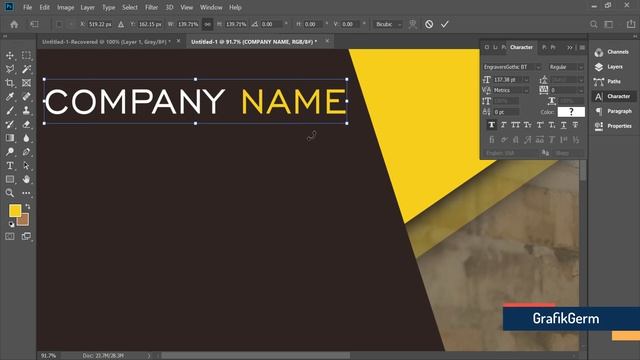Toggle relative positioning triangle for reference point
The width and height of the screenshot is (640, 360).
[x=121, y=24]
